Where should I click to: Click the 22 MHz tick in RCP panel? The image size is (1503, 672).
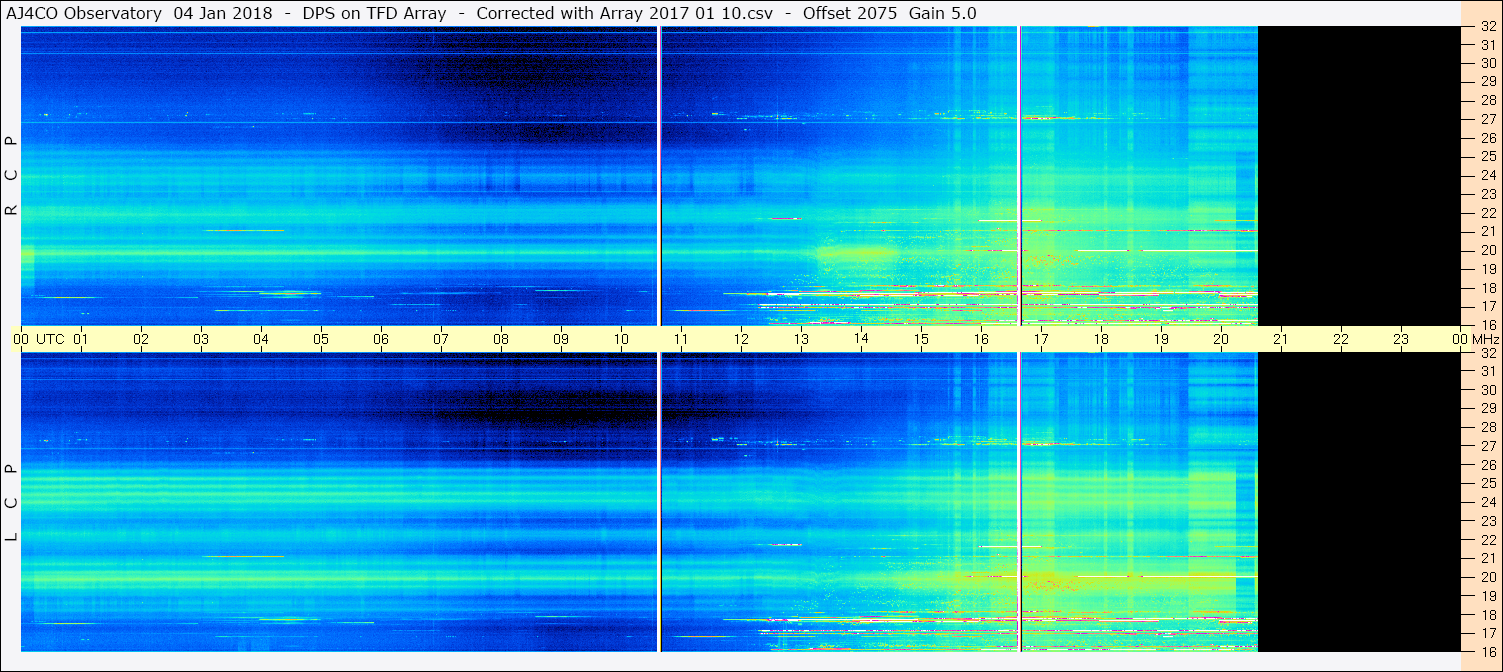click(1488, 213)
